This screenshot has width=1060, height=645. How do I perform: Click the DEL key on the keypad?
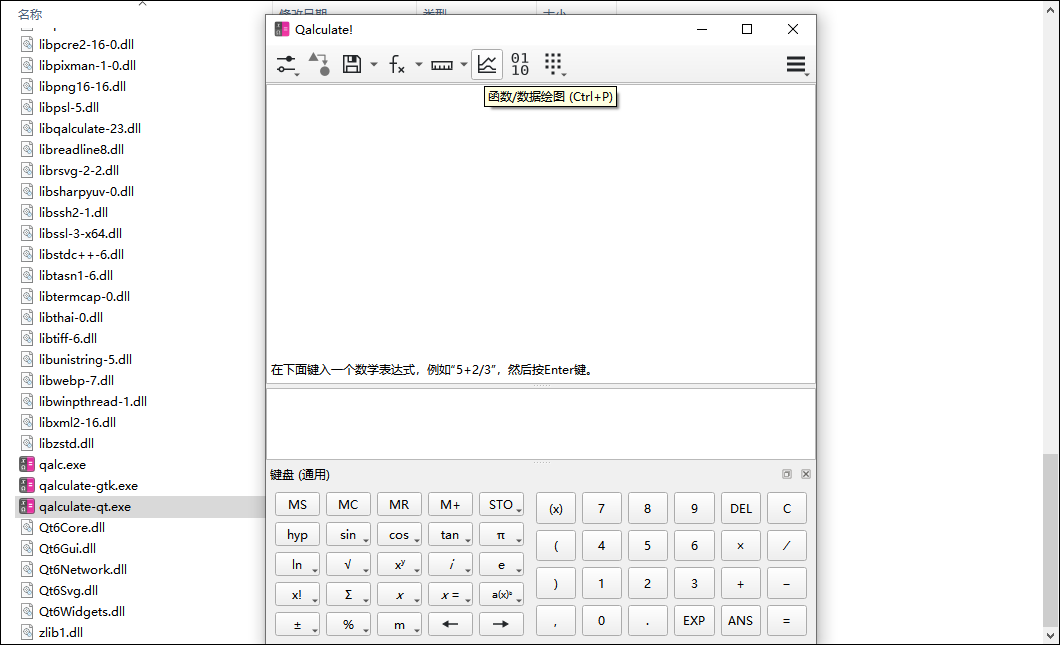pos(740,508)
